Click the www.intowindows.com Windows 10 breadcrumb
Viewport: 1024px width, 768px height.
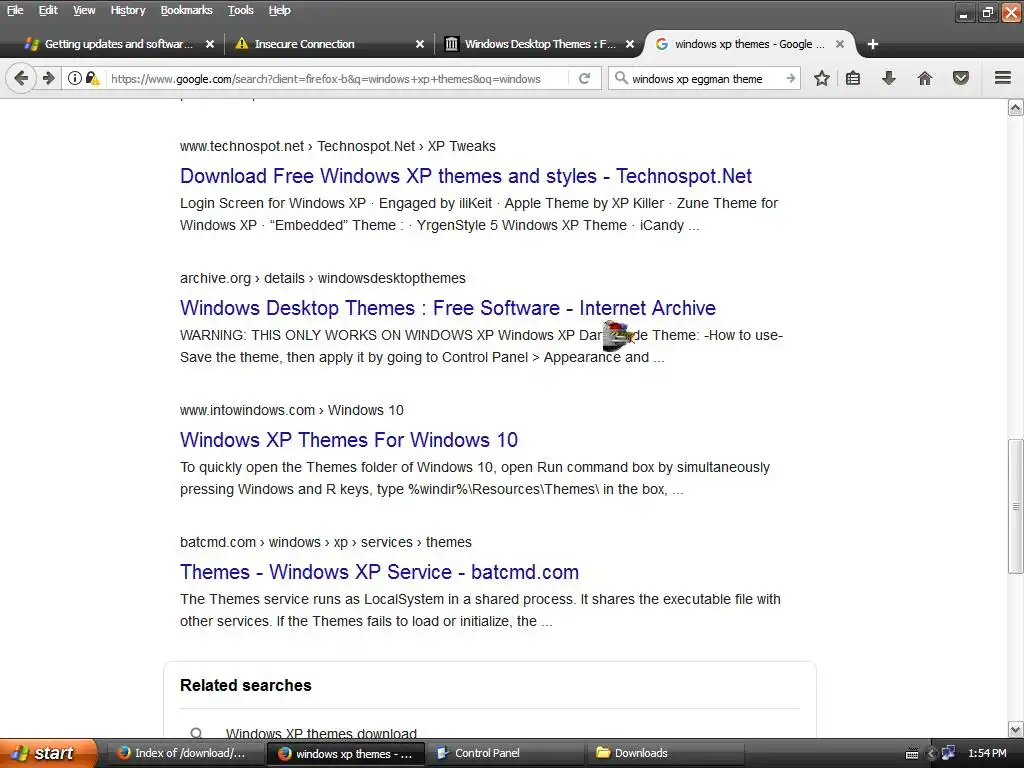pyautogui.click(x=292, y=410)
